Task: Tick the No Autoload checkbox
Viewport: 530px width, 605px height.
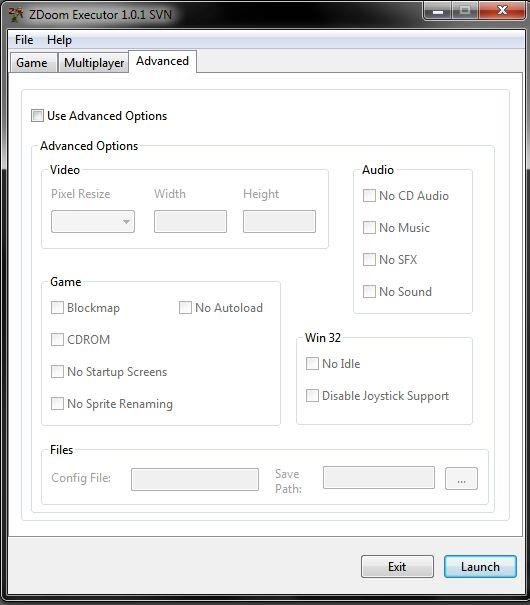Action: (185, 308)
